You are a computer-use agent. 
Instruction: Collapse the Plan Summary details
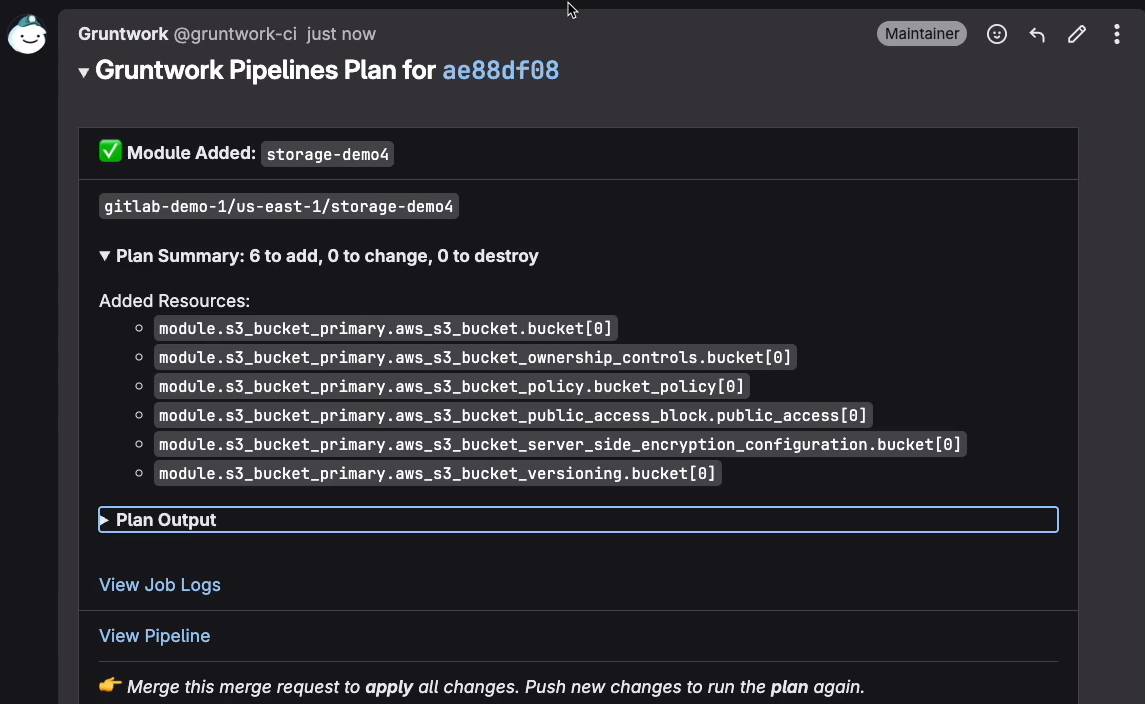point(105,256)
